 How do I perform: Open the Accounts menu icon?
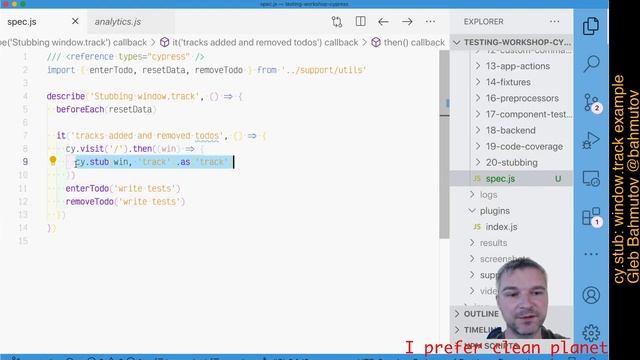(x=591, y=295)
